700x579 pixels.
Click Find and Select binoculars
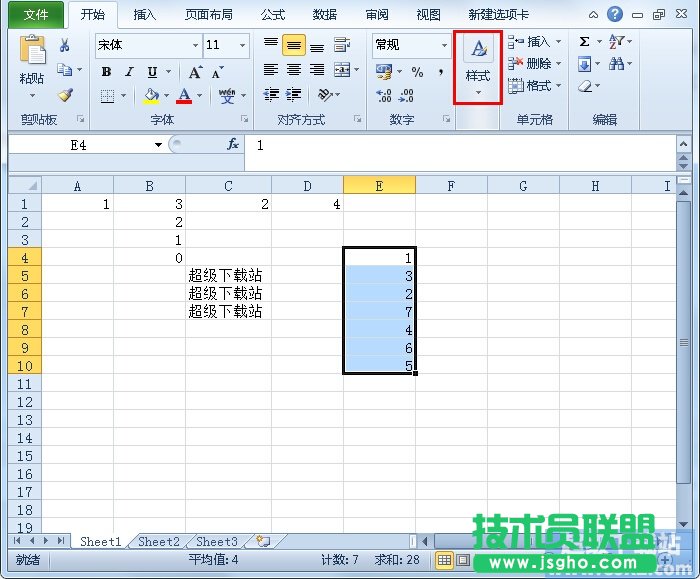pos(617,64)
